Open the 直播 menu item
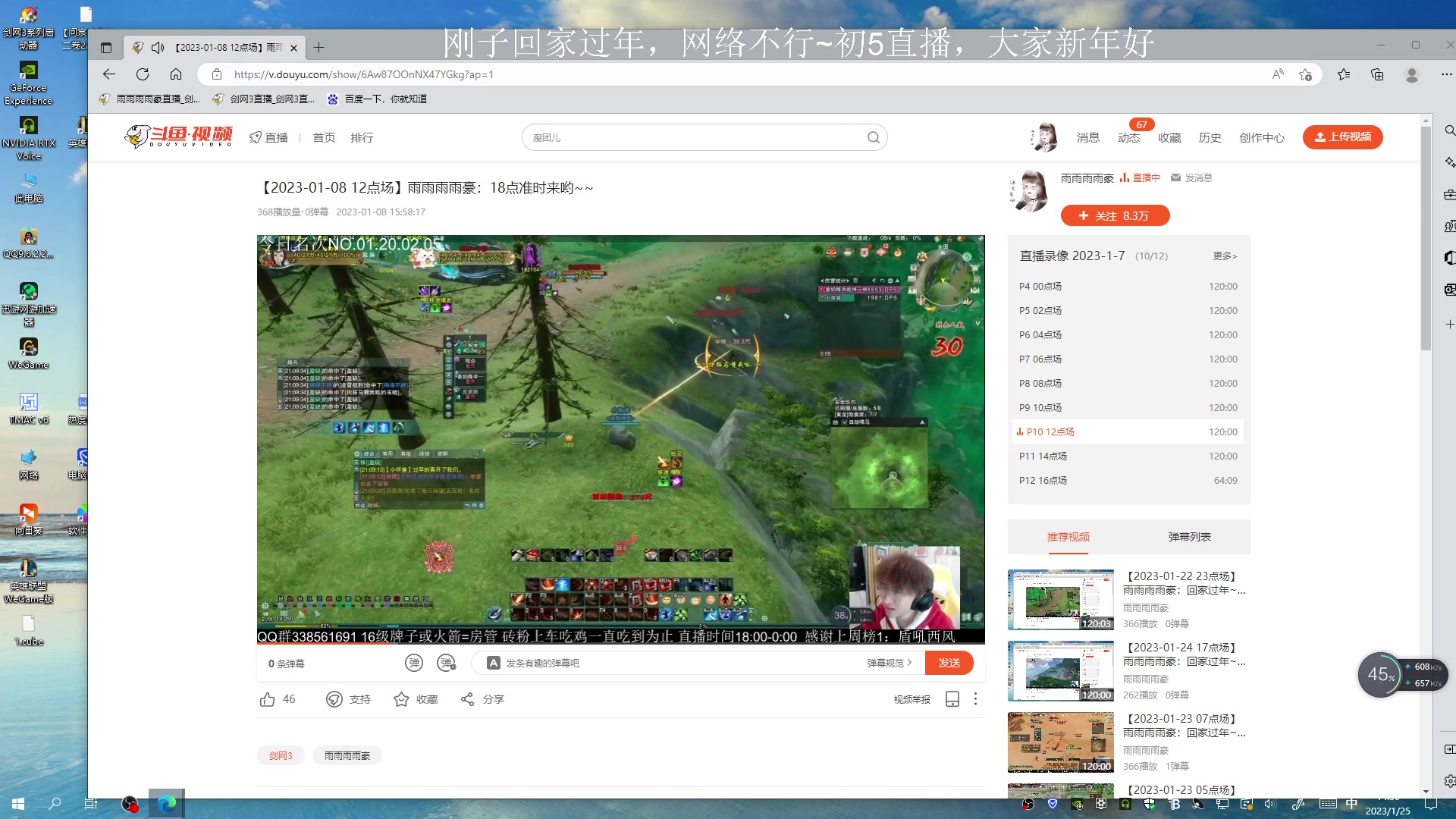 coord(269,137)
